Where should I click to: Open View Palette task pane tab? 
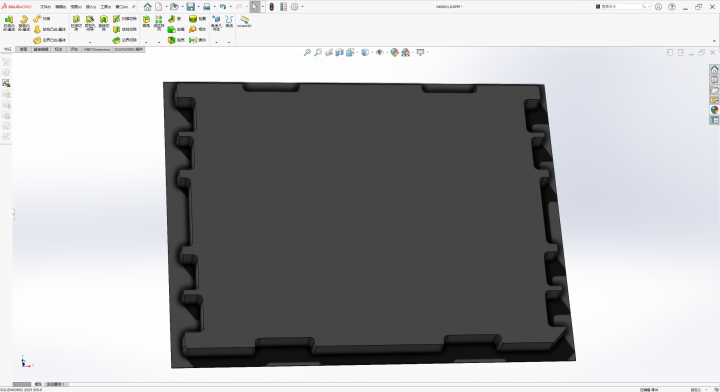(x=714, y=100)
